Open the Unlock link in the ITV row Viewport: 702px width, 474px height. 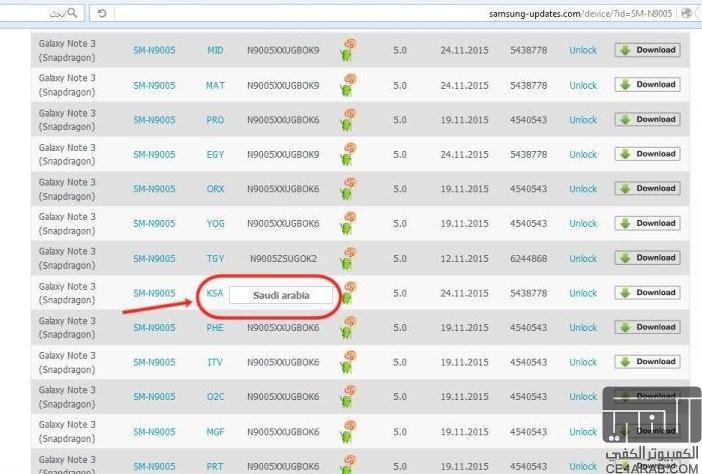583,362
